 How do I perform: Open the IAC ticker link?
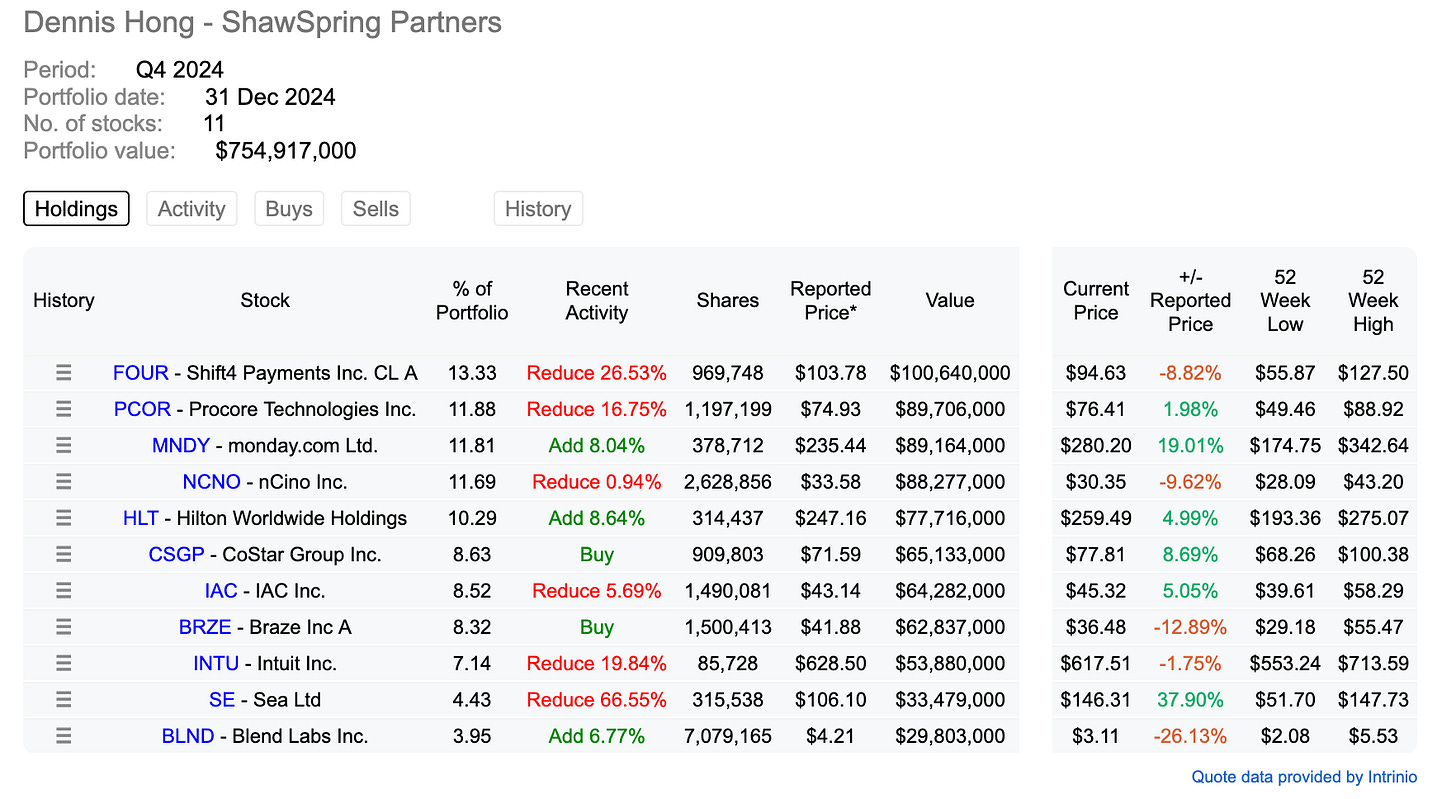pos(221,591)
